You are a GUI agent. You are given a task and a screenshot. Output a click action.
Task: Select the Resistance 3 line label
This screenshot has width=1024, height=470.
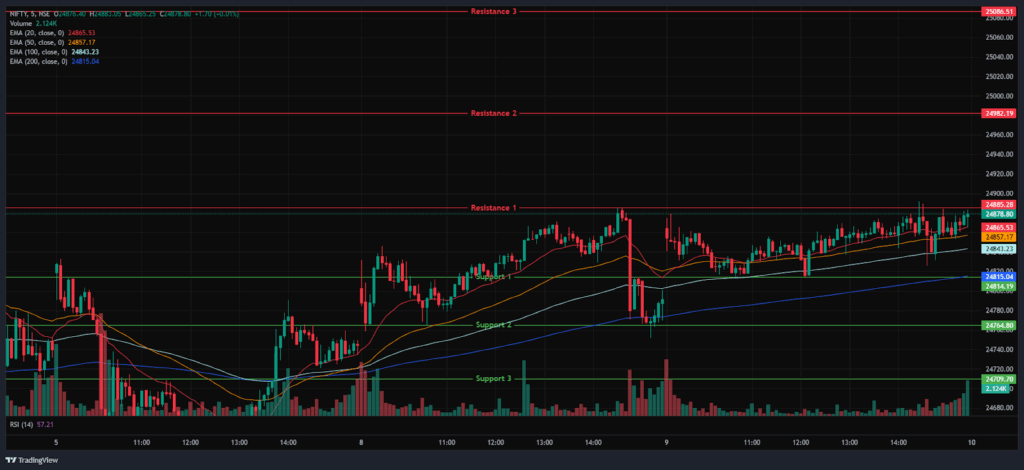tap(493, 11)
